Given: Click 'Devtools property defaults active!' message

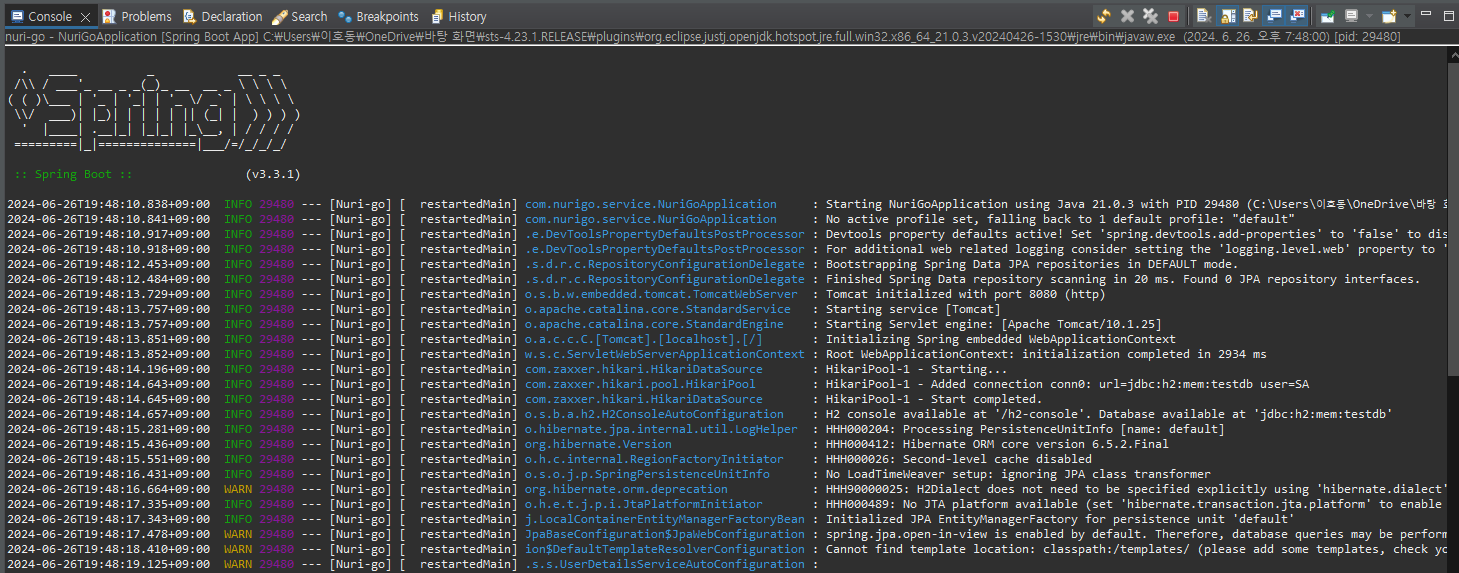Looking at the screenshot, I should (x=1136, y=234).
